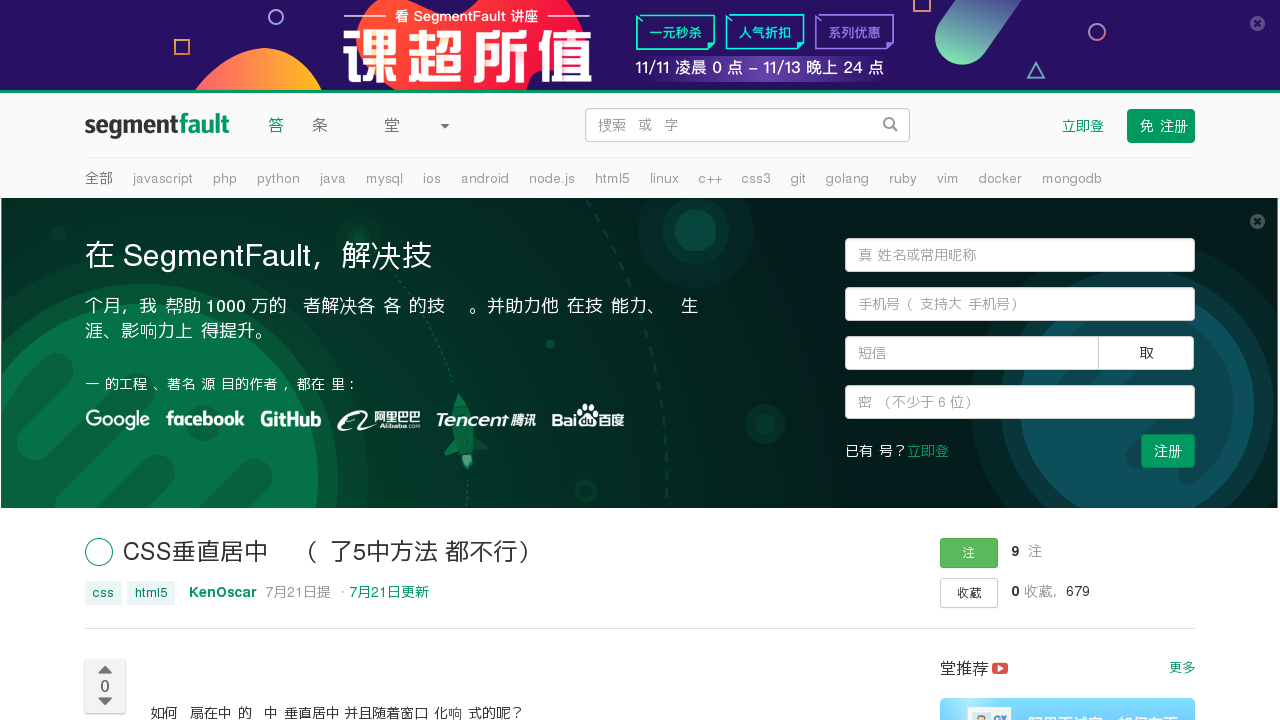Open the css question tag

click(103, 593)
